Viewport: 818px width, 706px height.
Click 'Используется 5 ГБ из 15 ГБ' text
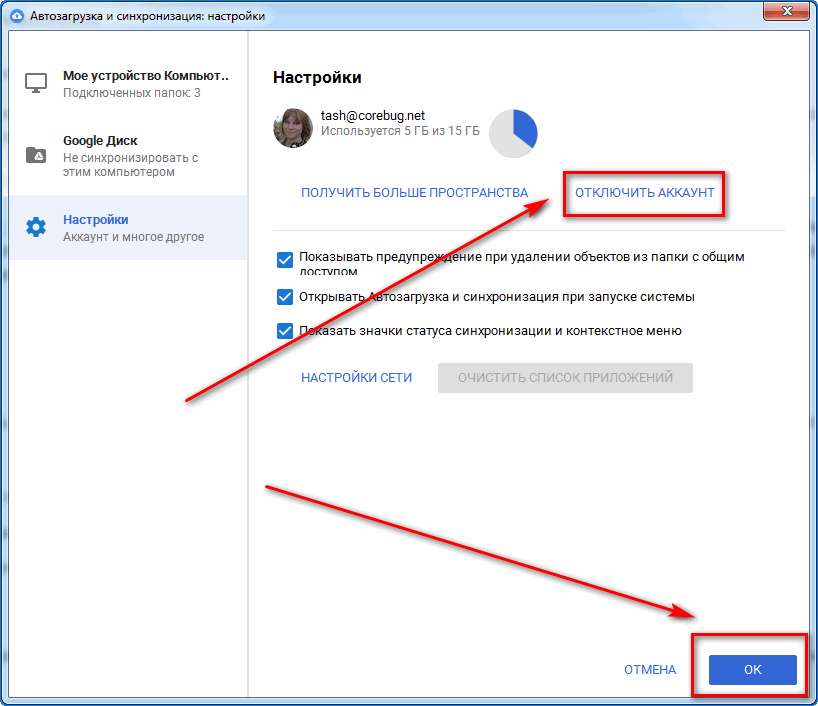400,131
